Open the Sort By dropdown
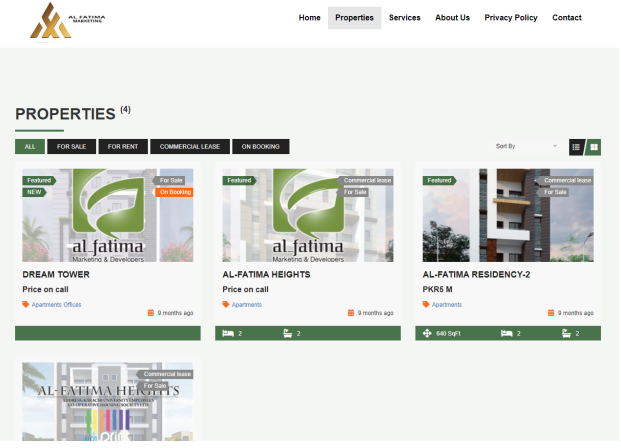Image resolution: width=621 pixels, height=448 pixels. [x=526, y=146]
